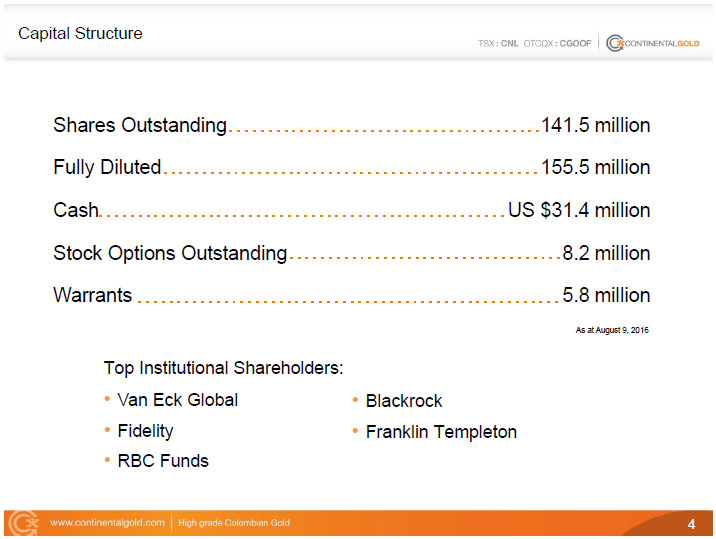Viewport: 716px width, 539px height.
Task: Select the Top Institutional Shareholders heading
Action: (x=224, y=368)
